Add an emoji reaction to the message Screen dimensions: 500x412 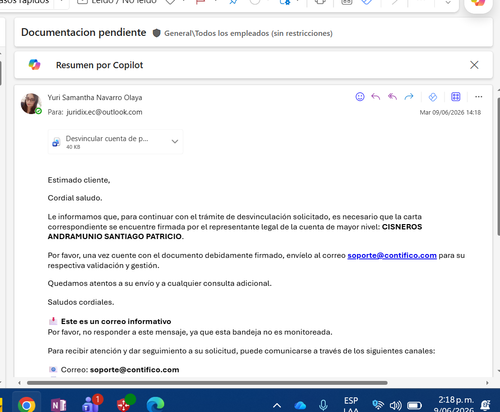[360, 97]
